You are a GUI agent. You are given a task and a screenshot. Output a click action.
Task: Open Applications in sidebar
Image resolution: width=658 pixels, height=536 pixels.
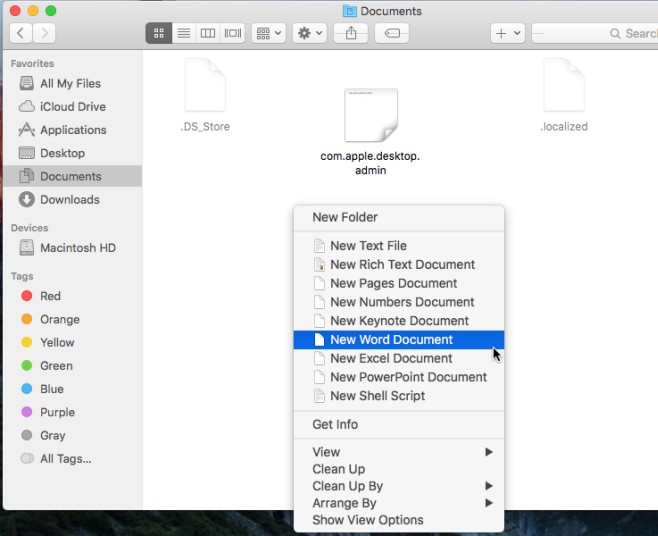(72, 130)
